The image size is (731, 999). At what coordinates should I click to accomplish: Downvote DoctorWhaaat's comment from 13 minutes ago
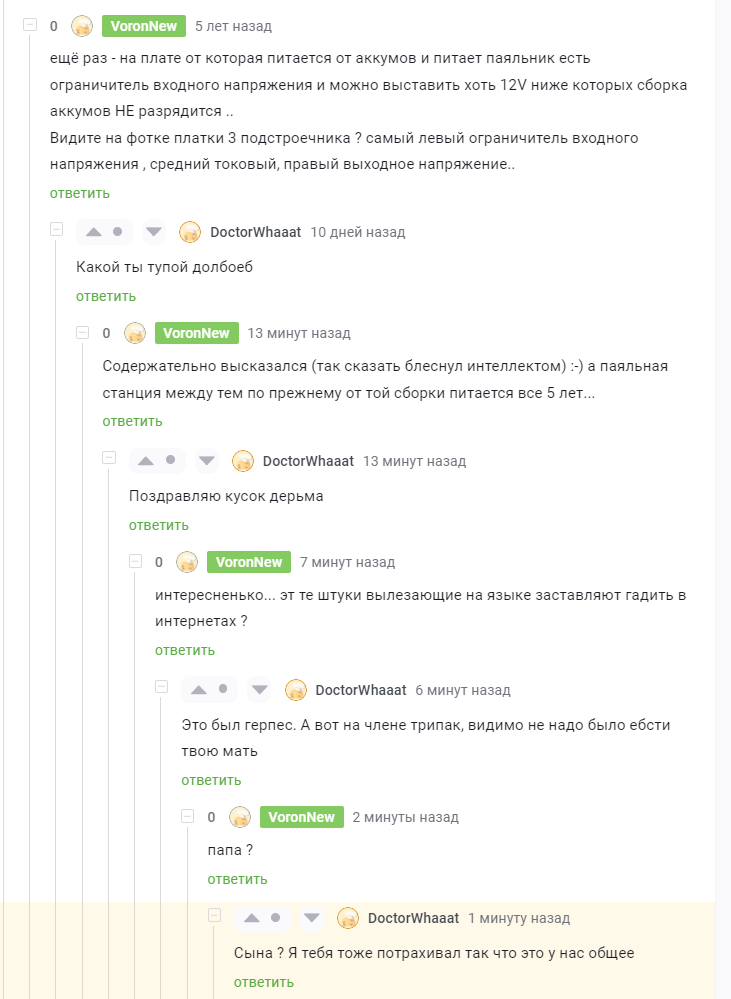[207, 461]
